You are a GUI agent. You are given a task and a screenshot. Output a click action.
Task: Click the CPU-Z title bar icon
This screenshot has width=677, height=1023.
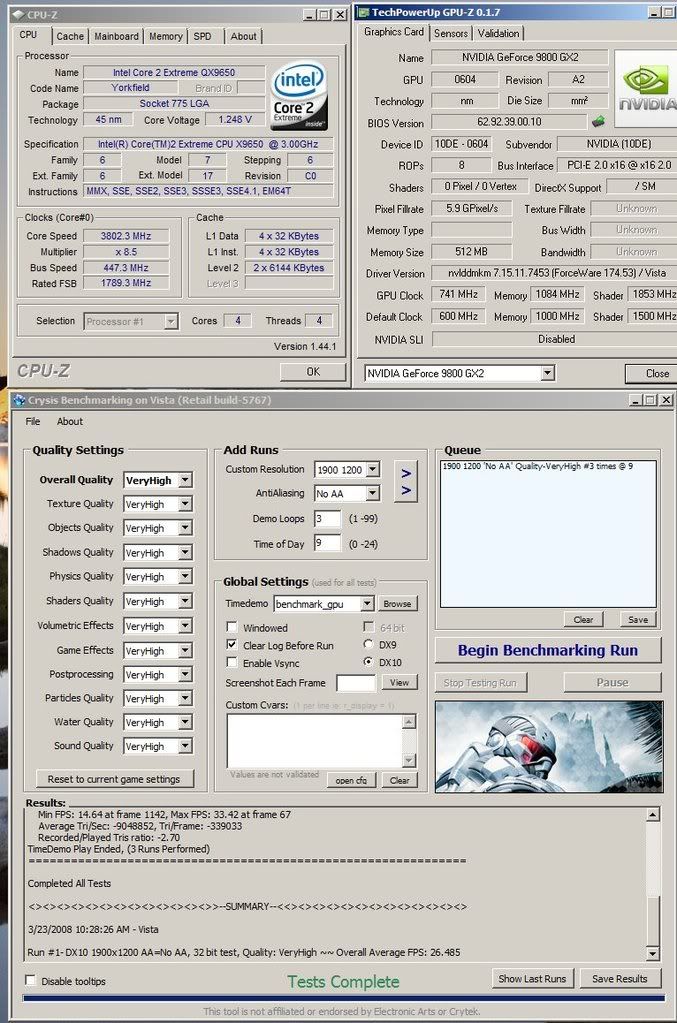click(18, 14)
